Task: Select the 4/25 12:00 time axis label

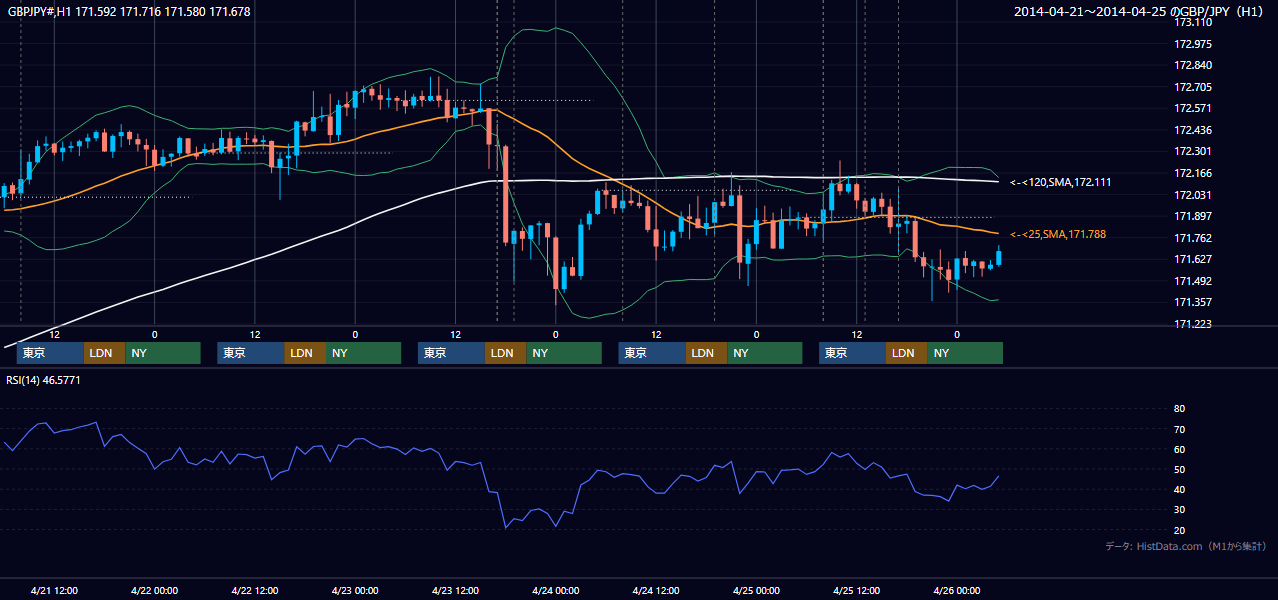Action: tap(857, 591)
